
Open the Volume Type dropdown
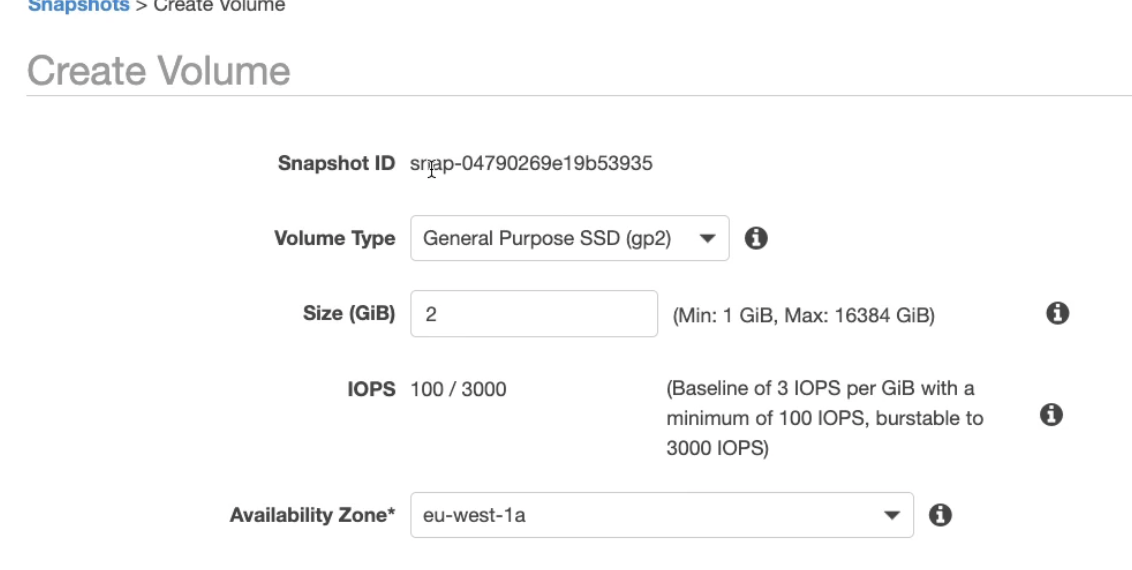pyautogui.click(x=569, y=239)
